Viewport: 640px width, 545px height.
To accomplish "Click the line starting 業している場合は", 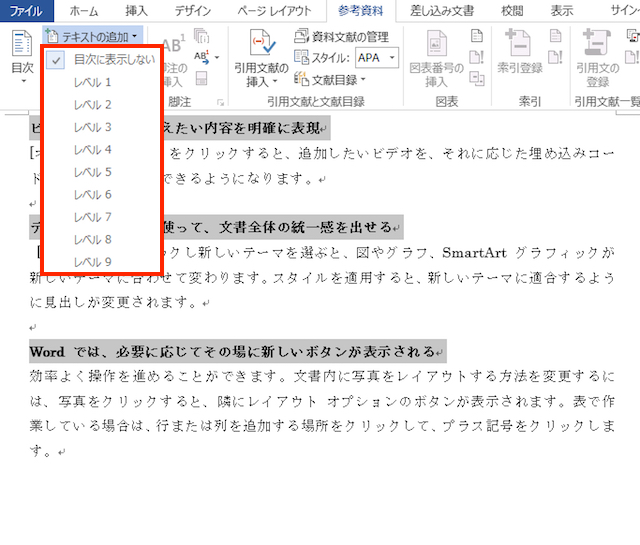I will [322, 426].
